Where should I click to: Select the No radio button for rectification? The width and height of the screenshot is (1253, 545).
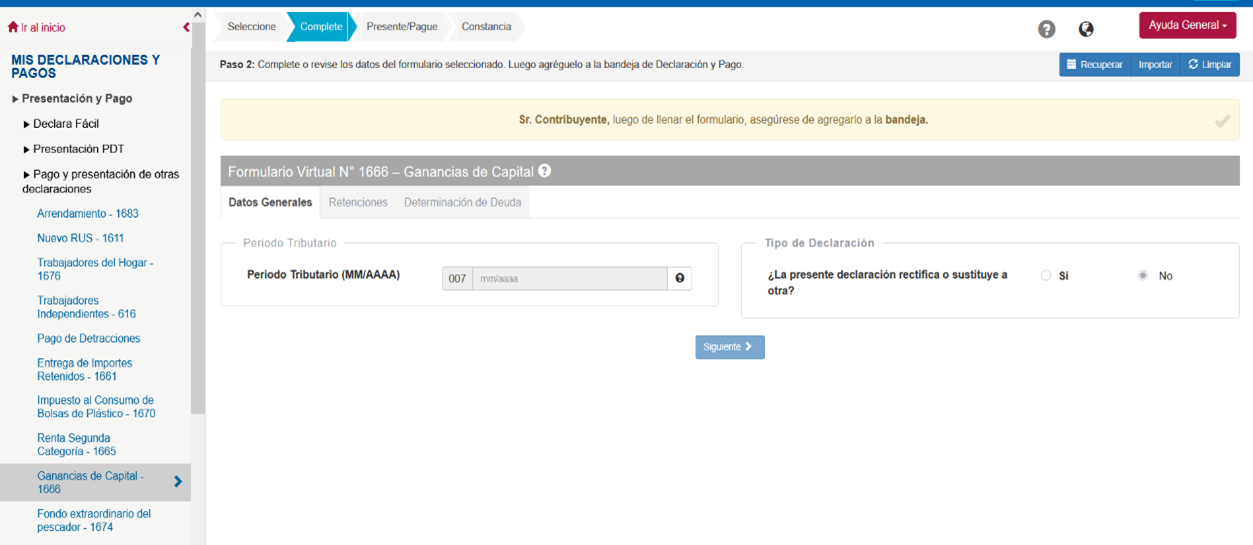tap(1143, 276)
